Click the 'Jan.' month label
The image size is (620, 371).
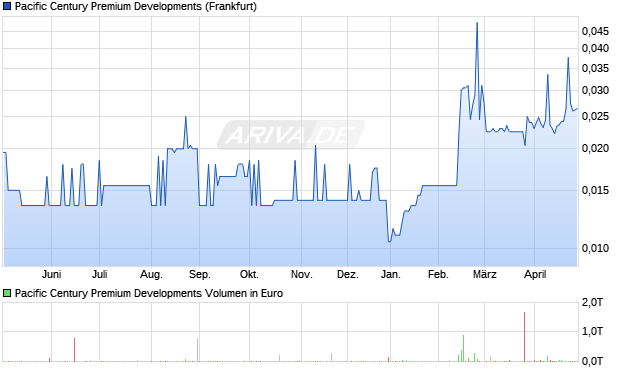click(x=391, y=274)
